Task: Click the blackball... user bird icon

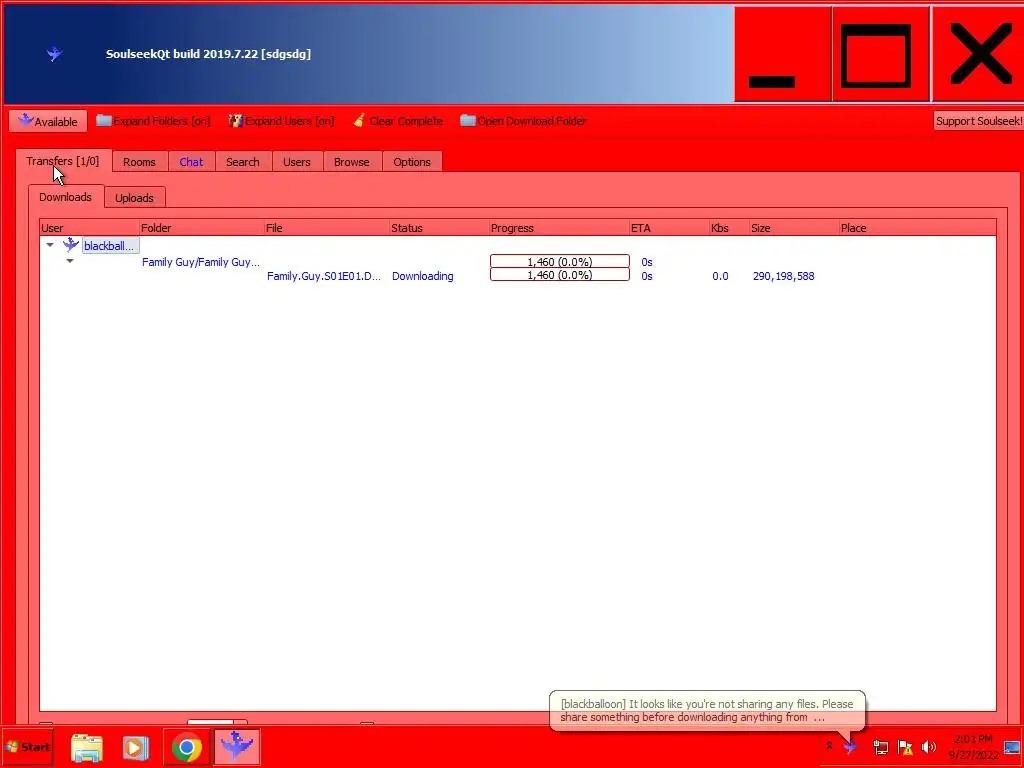Action: point(71,245)
